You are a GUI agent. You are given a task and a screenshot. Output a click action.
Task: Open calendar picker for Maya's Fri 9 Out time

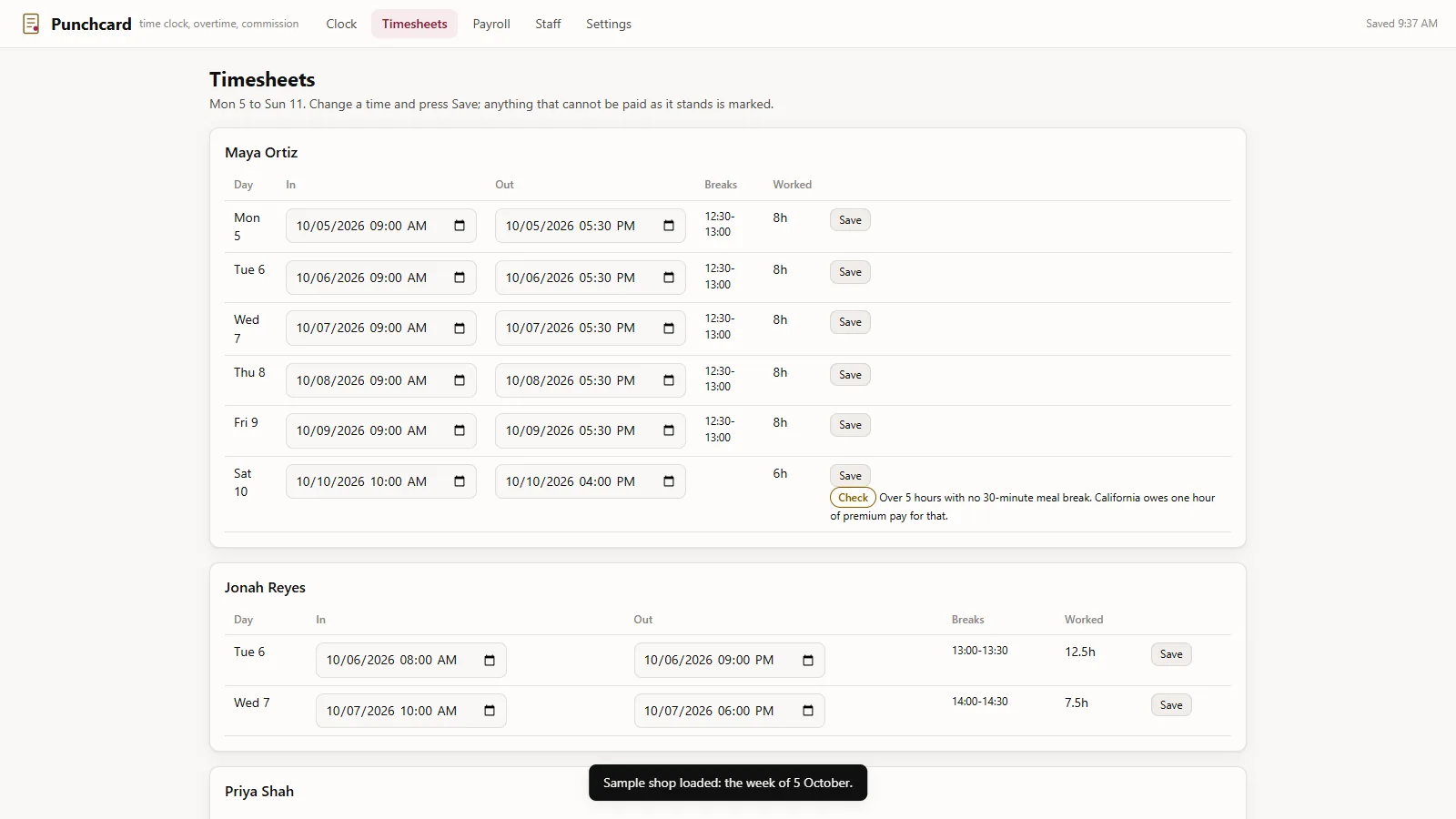click(x=669, y=430)
